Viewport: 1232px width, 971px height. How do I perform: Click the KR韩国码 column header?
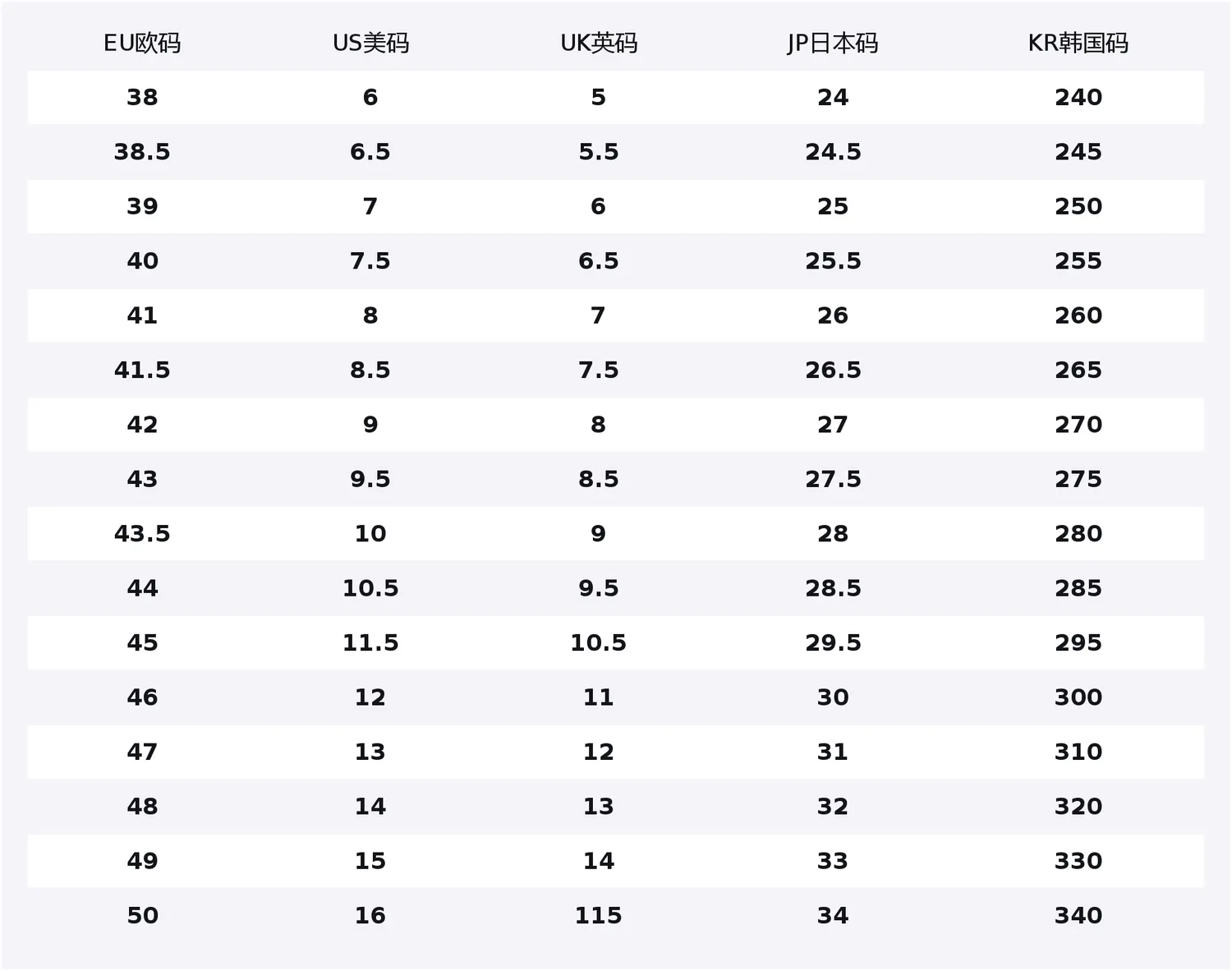coord(1078,43)
